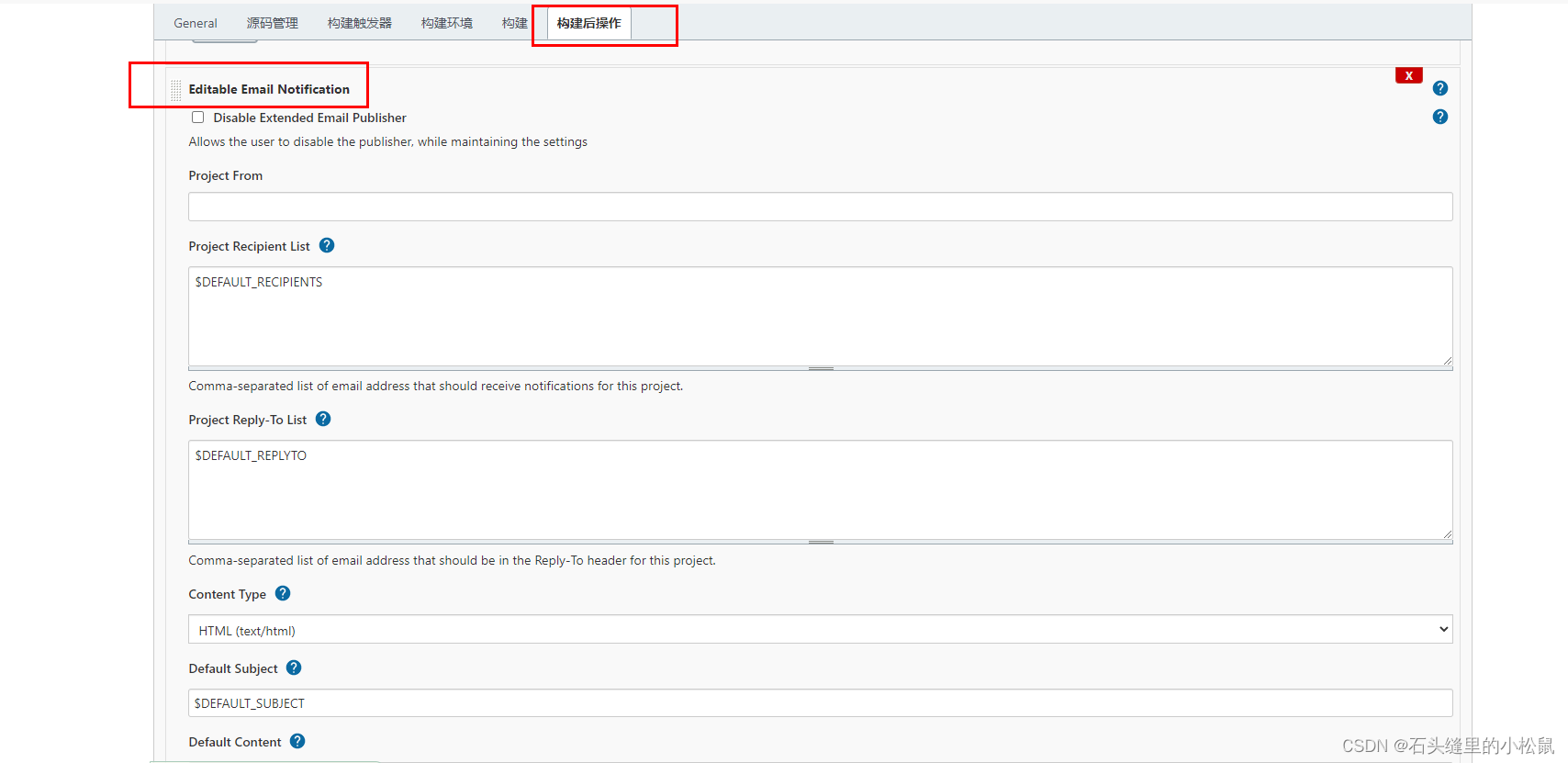Click into the Project From input field
Screen dimensions: 1568x763
tap(820, 207)
